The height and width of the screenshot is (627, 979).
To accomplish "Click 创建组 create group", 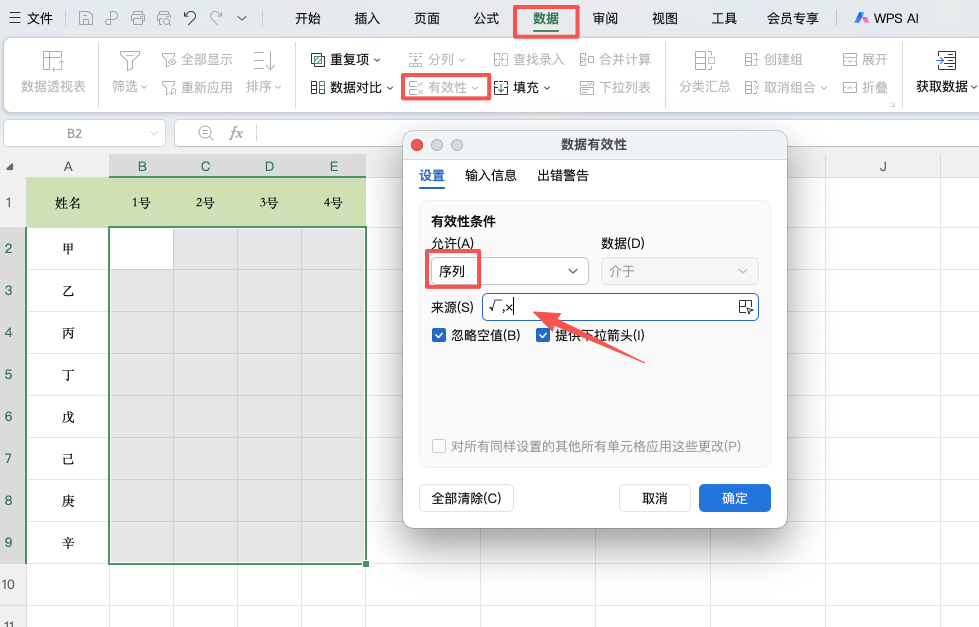I will click(x=774, y=59).
